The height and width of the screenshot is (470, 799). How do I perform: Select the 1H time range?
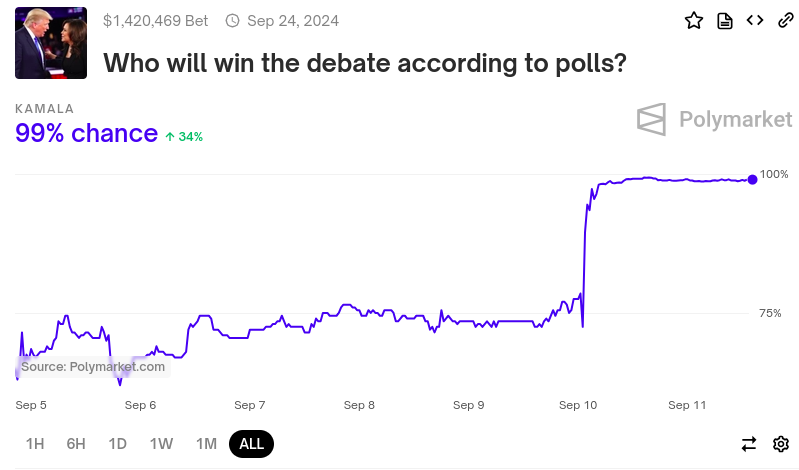coord(35,444)
